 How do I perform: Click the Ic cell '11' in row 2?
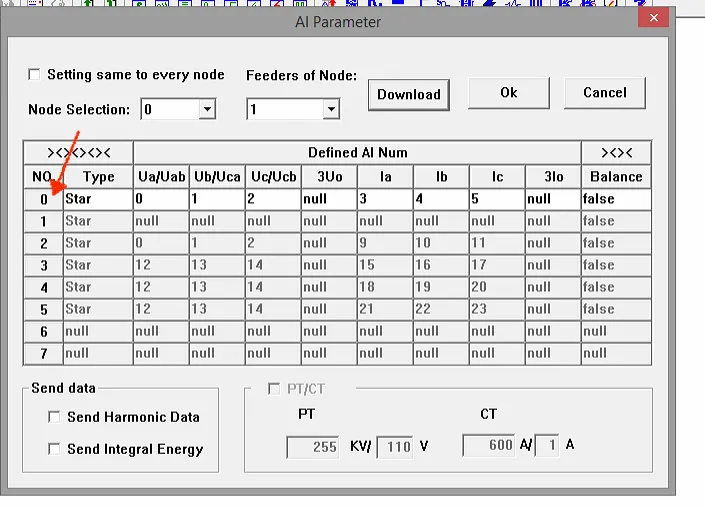pos(497,243)
